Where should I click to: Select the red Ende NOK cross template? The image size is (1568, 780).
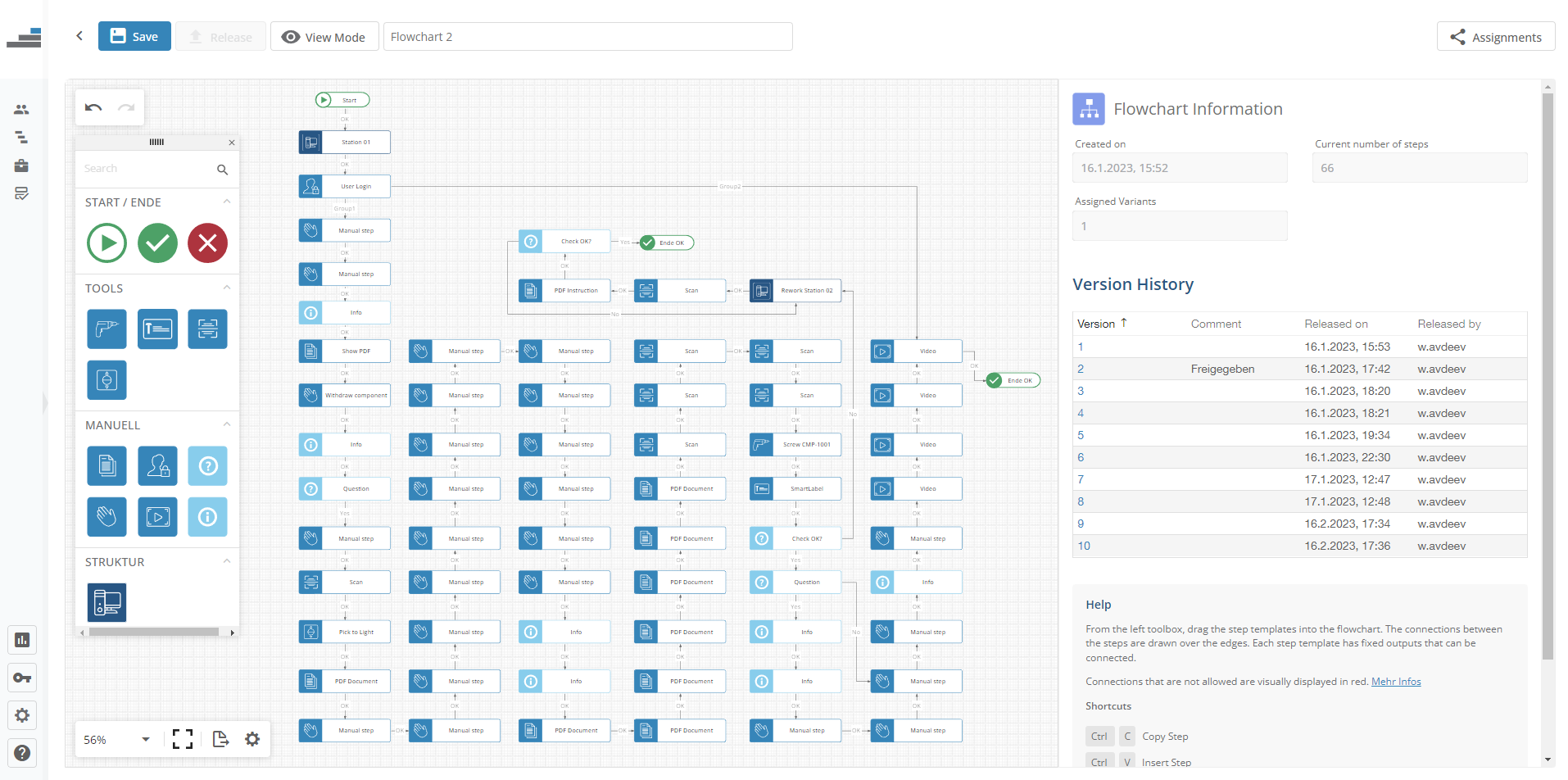207,243
